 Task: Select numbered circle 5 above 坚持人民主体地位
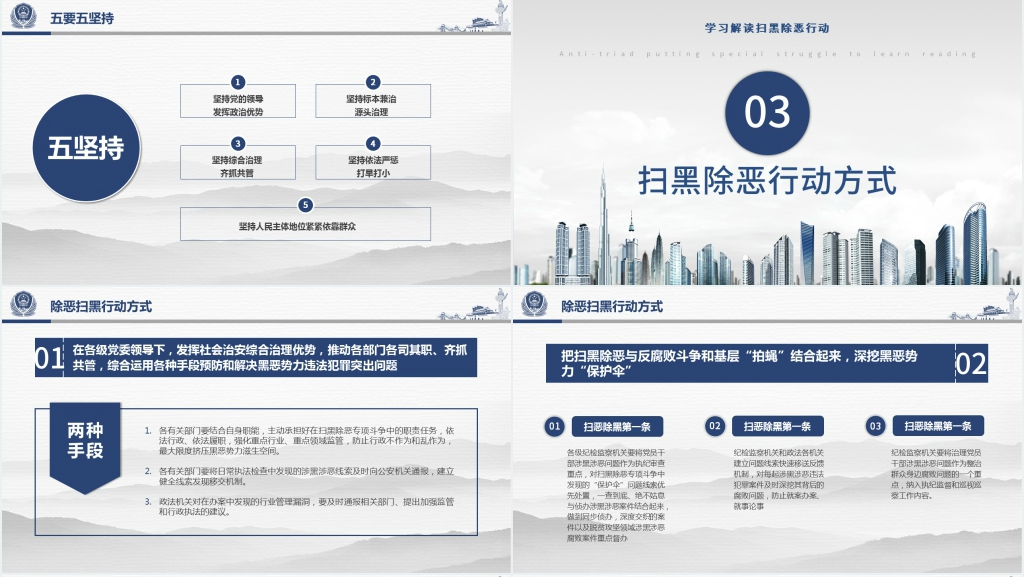pyautogui.click(x=306, y=204)
